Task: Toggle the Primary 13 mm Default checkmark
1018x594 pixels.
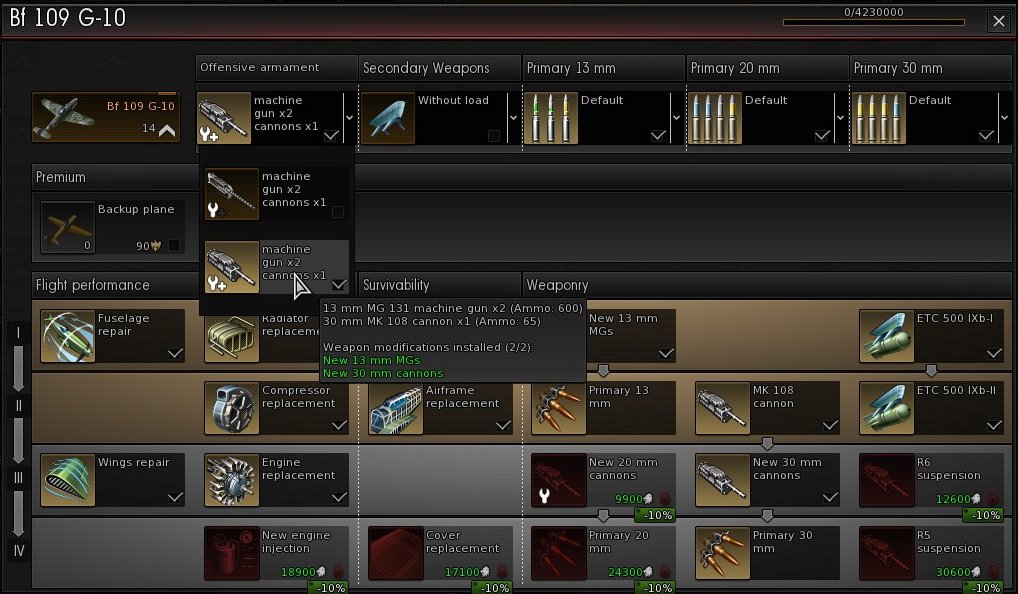Action: coord(658,135)
